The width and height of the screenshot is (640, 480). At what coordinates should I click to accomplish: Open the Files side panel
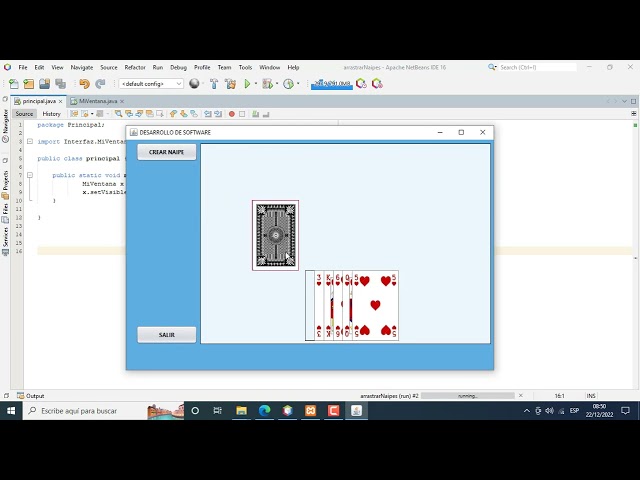[x=5, y=213]
